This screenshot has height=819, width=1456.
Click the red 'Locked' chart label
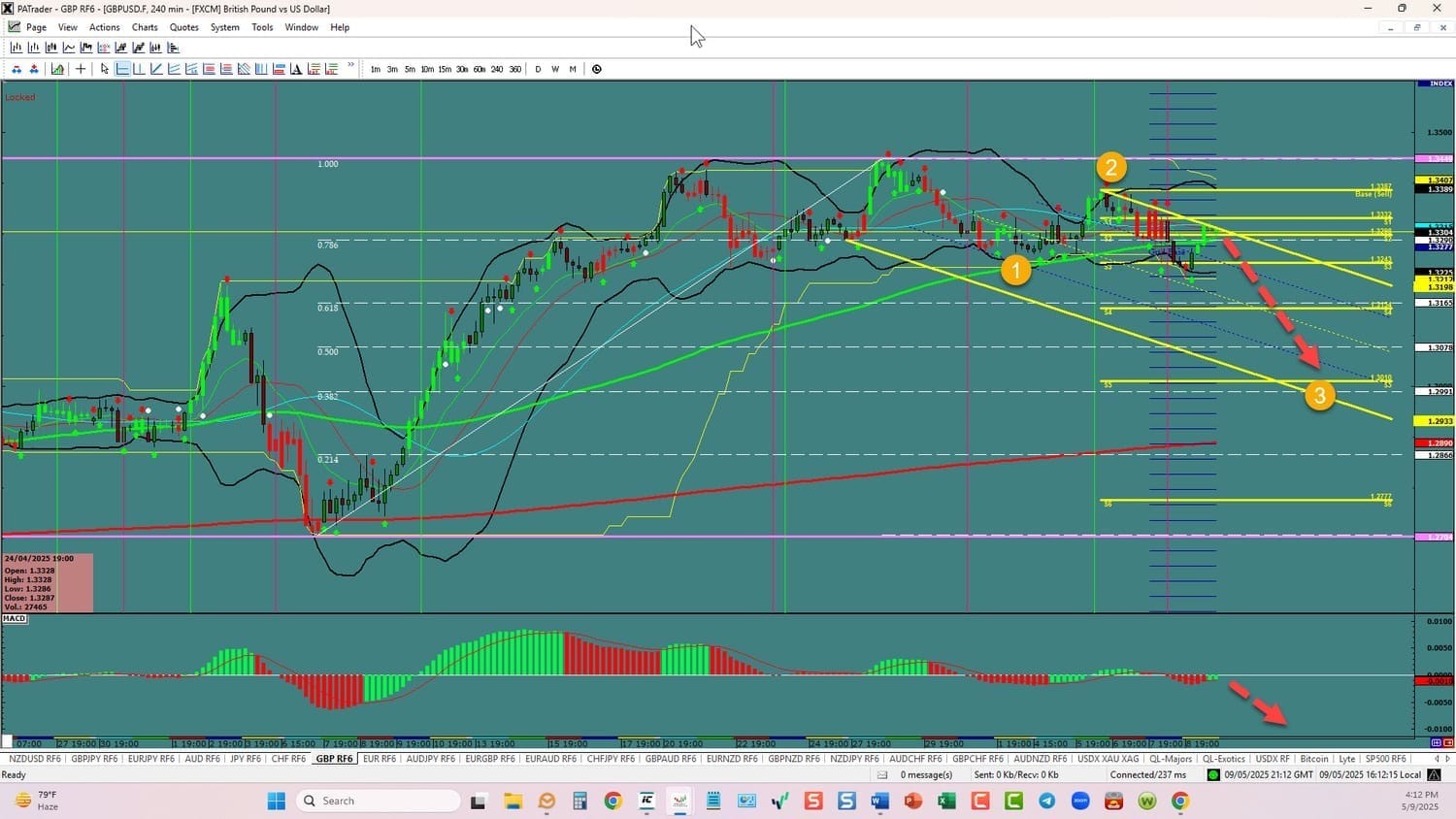click(19, 97)
